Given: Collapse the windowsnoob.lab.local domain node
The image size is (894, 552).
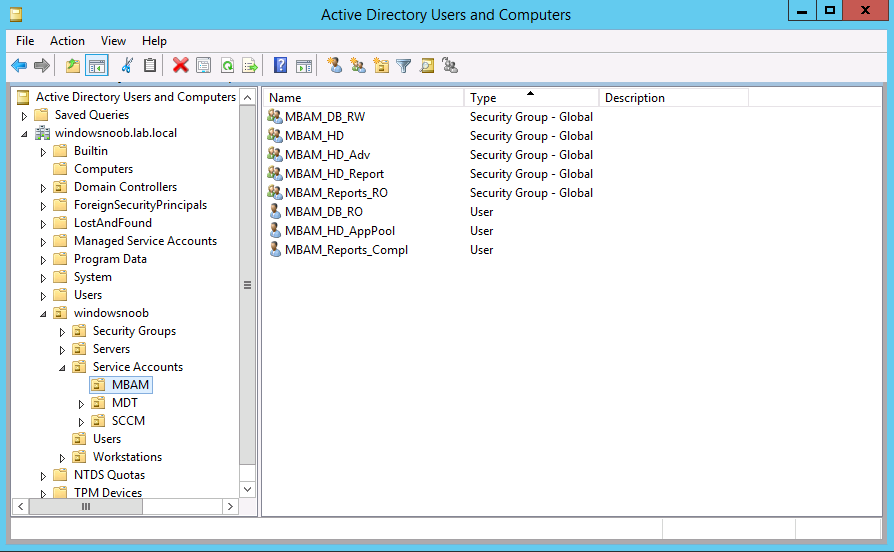Looking at the screenshot, I should click(24, 134).
